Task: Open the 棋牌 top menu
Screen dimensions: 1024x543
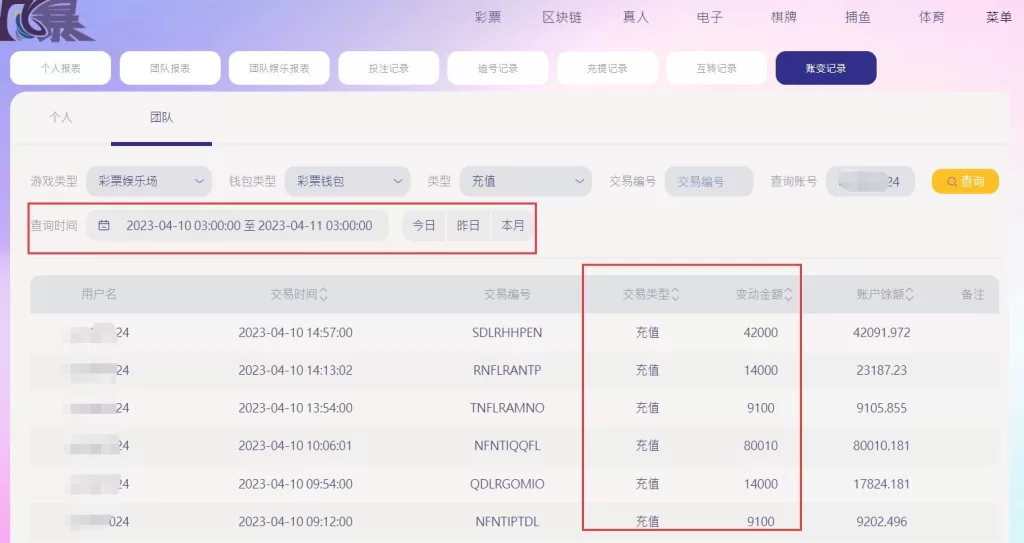Action: coord(784,18)
